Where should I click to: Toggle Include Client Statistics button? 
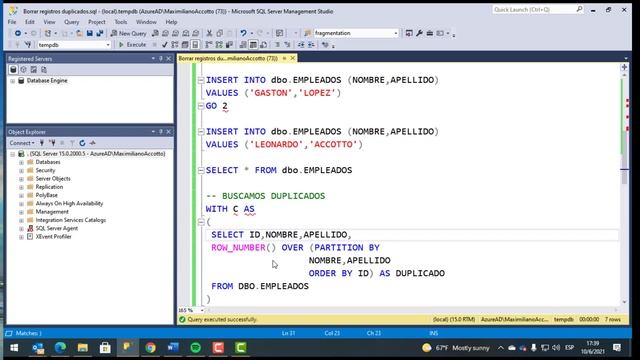click(x=229, y=45)
